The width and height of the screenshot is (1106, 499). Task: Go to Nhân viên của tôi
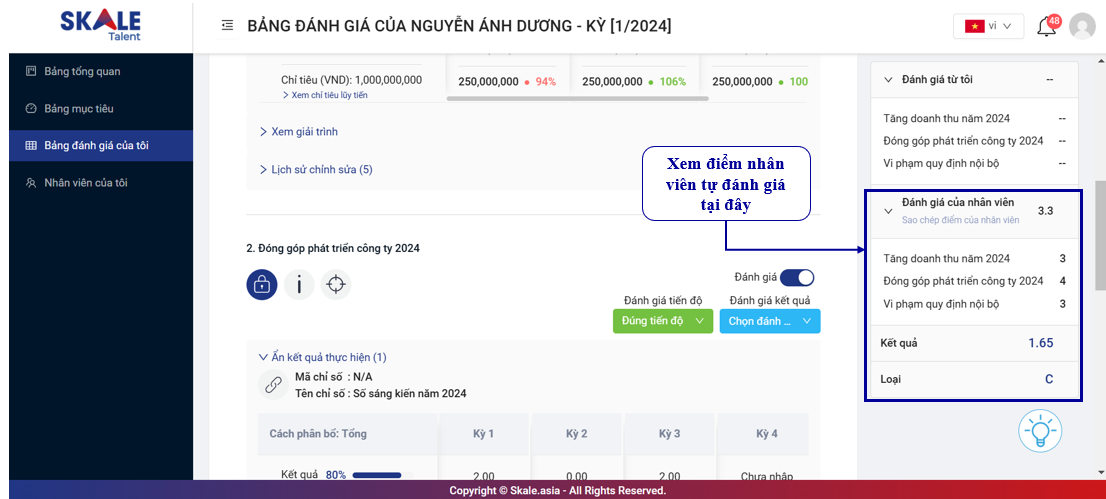pos(85,183)
